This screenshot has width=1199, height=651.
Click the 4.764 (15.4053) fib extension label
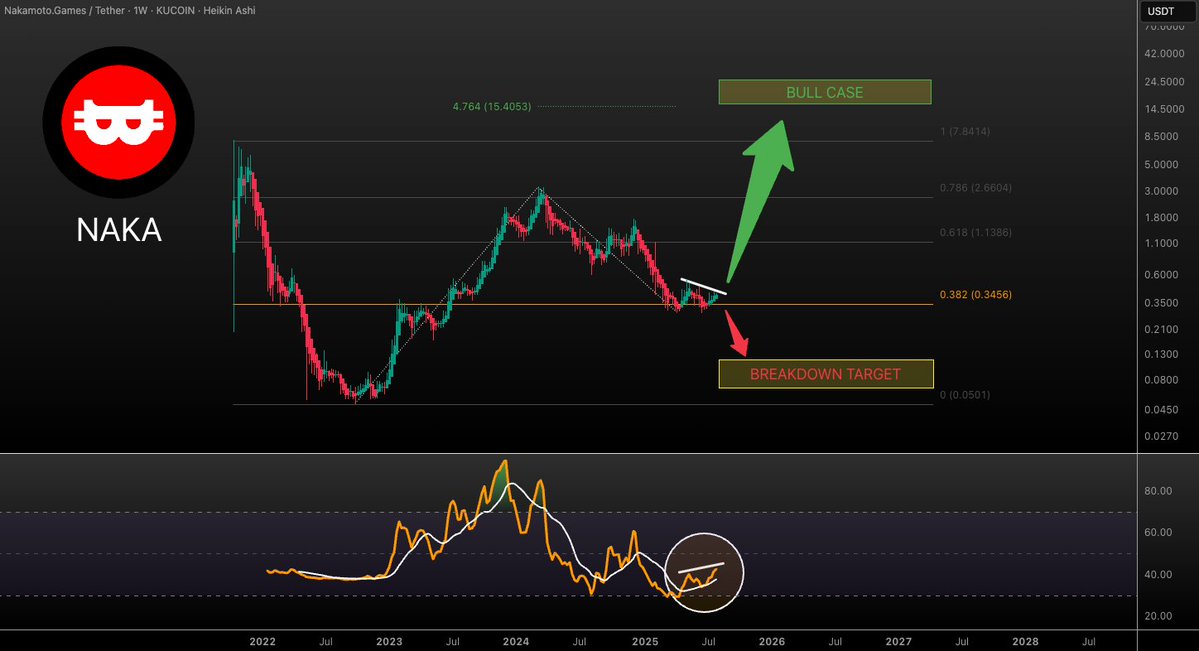click(x=492, y=106)
